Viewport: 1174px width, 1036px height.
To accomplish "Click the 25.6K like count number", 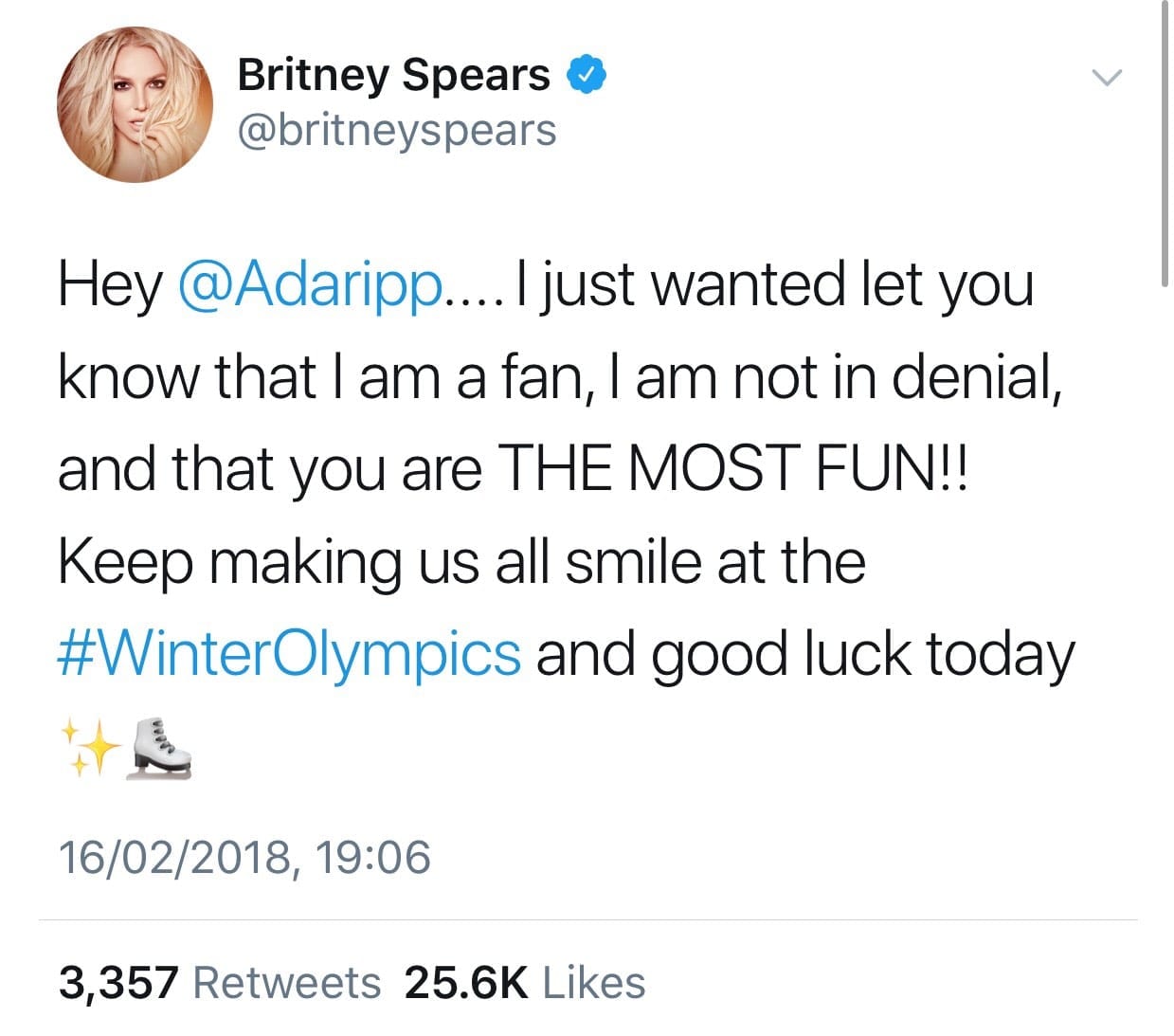I will (x=465, y=982).
